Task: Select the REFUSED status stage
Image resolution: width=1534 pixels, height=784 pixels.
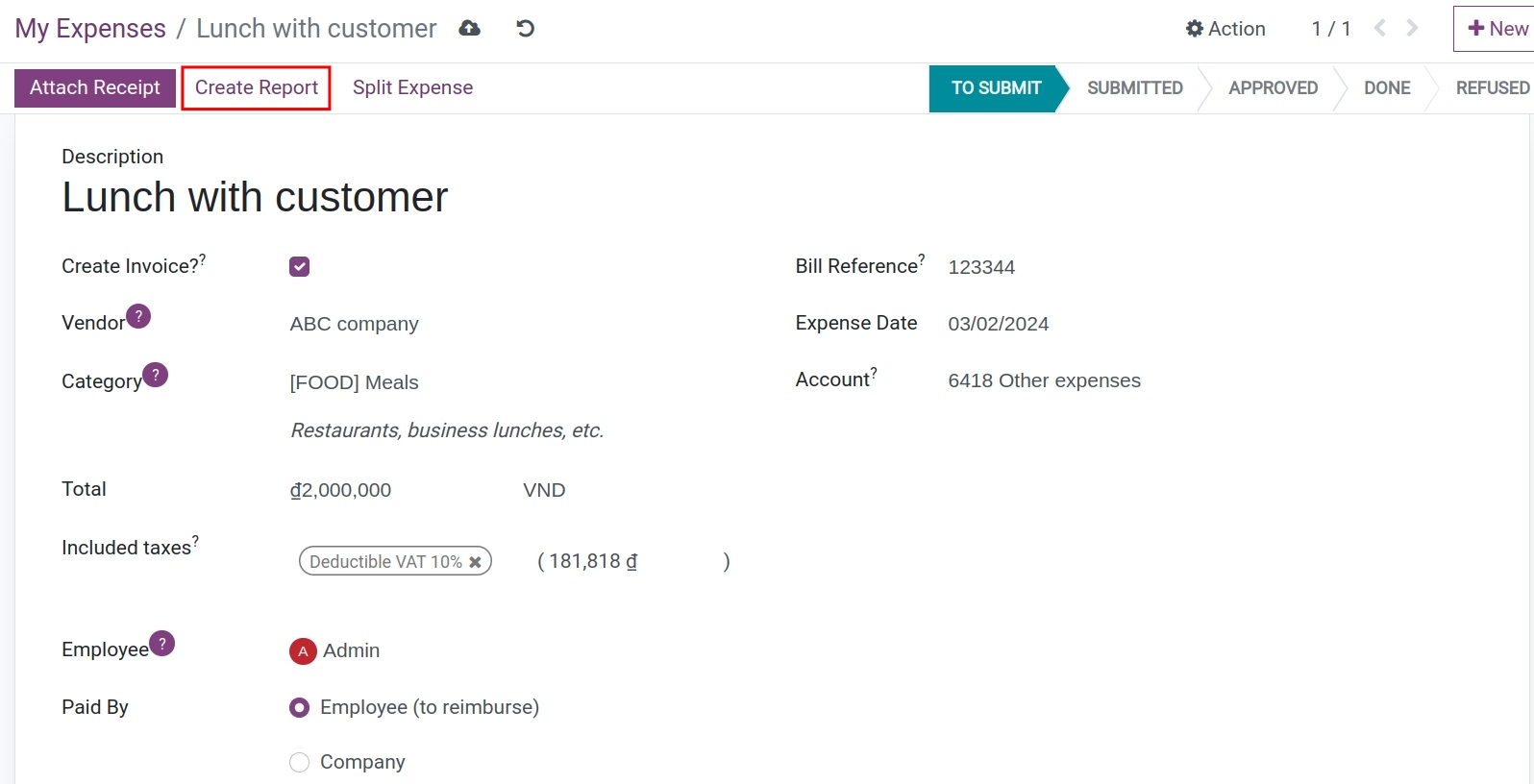Action: coord(1492,88)
